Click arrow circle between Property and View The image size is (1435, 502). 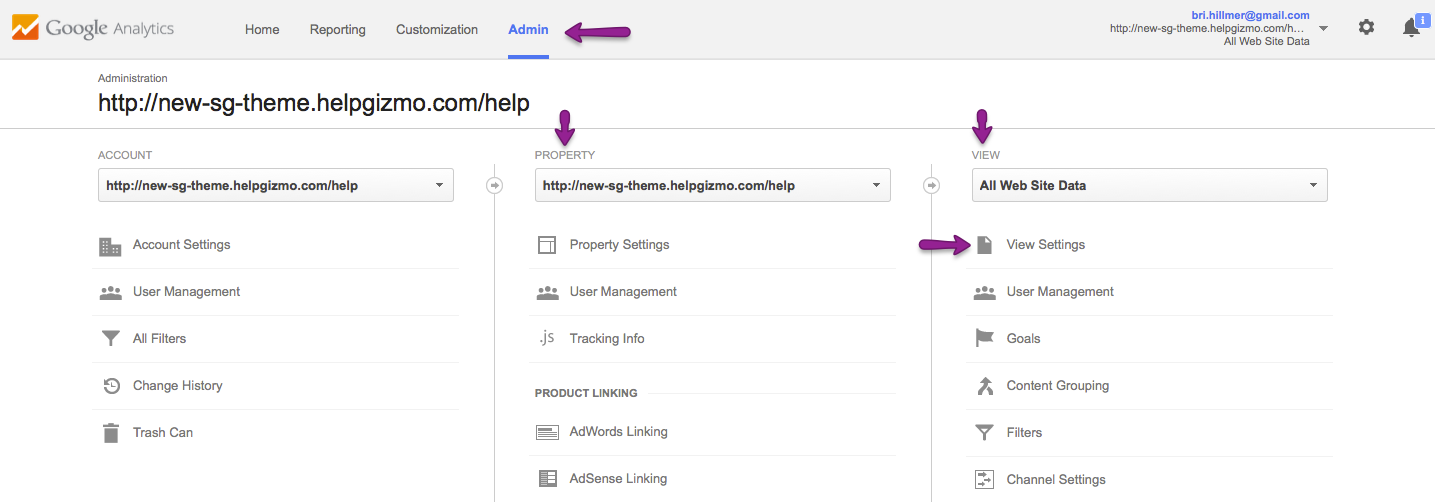(931, 185)
